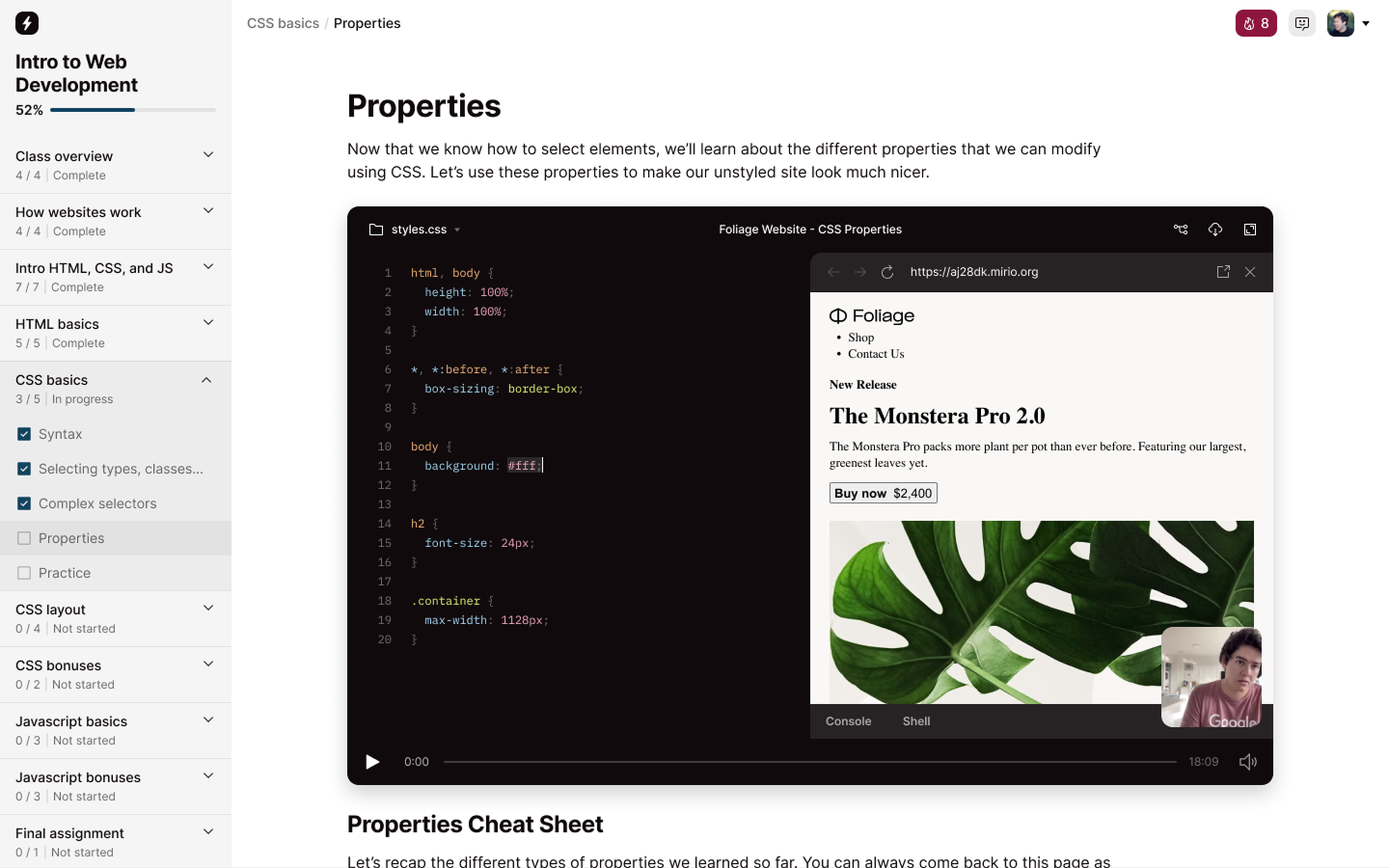
Task: Collapse the CSS basics section
Action: coord(206,380)
